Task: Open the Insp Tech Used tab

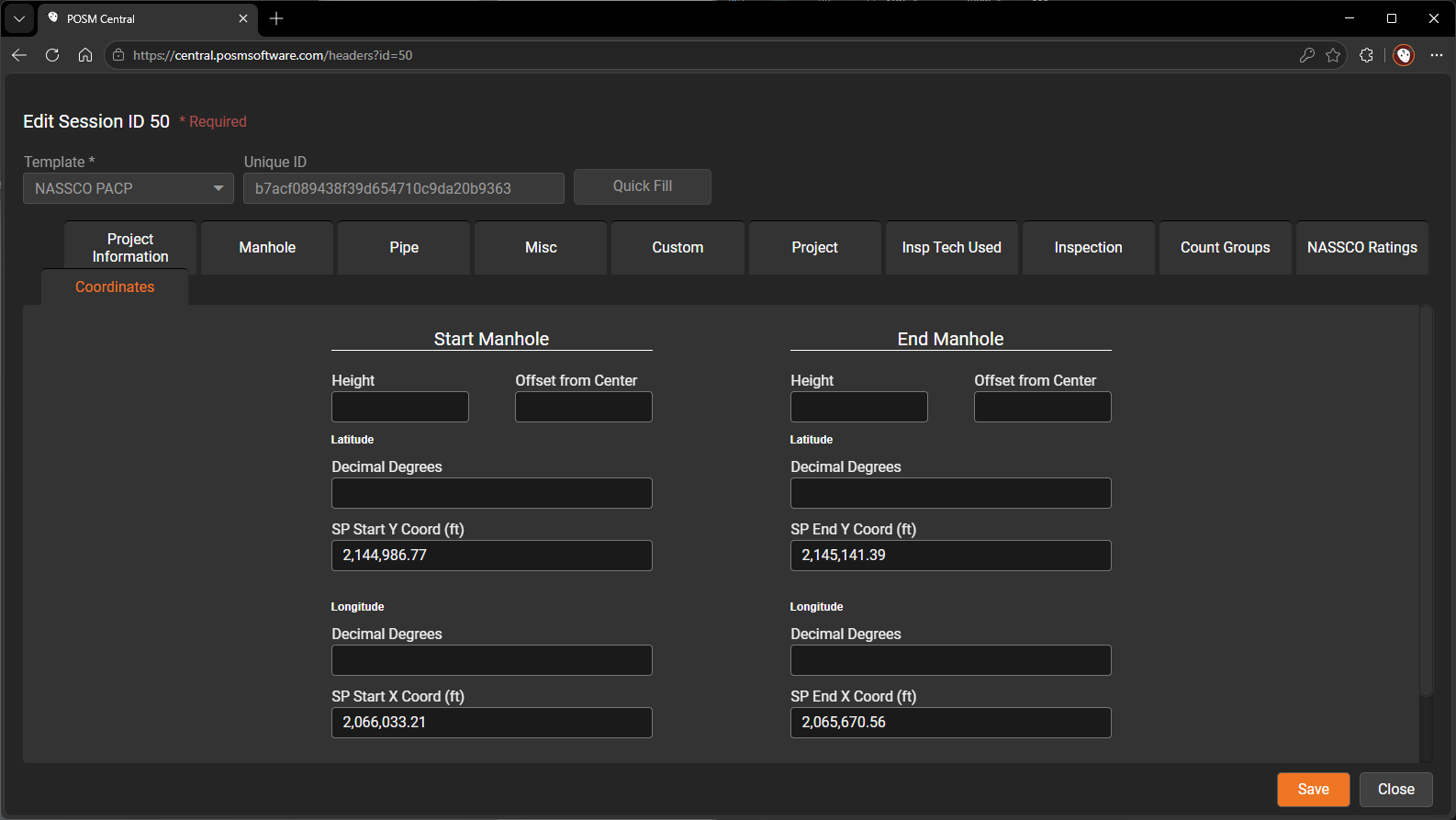Action: [952, 248]
